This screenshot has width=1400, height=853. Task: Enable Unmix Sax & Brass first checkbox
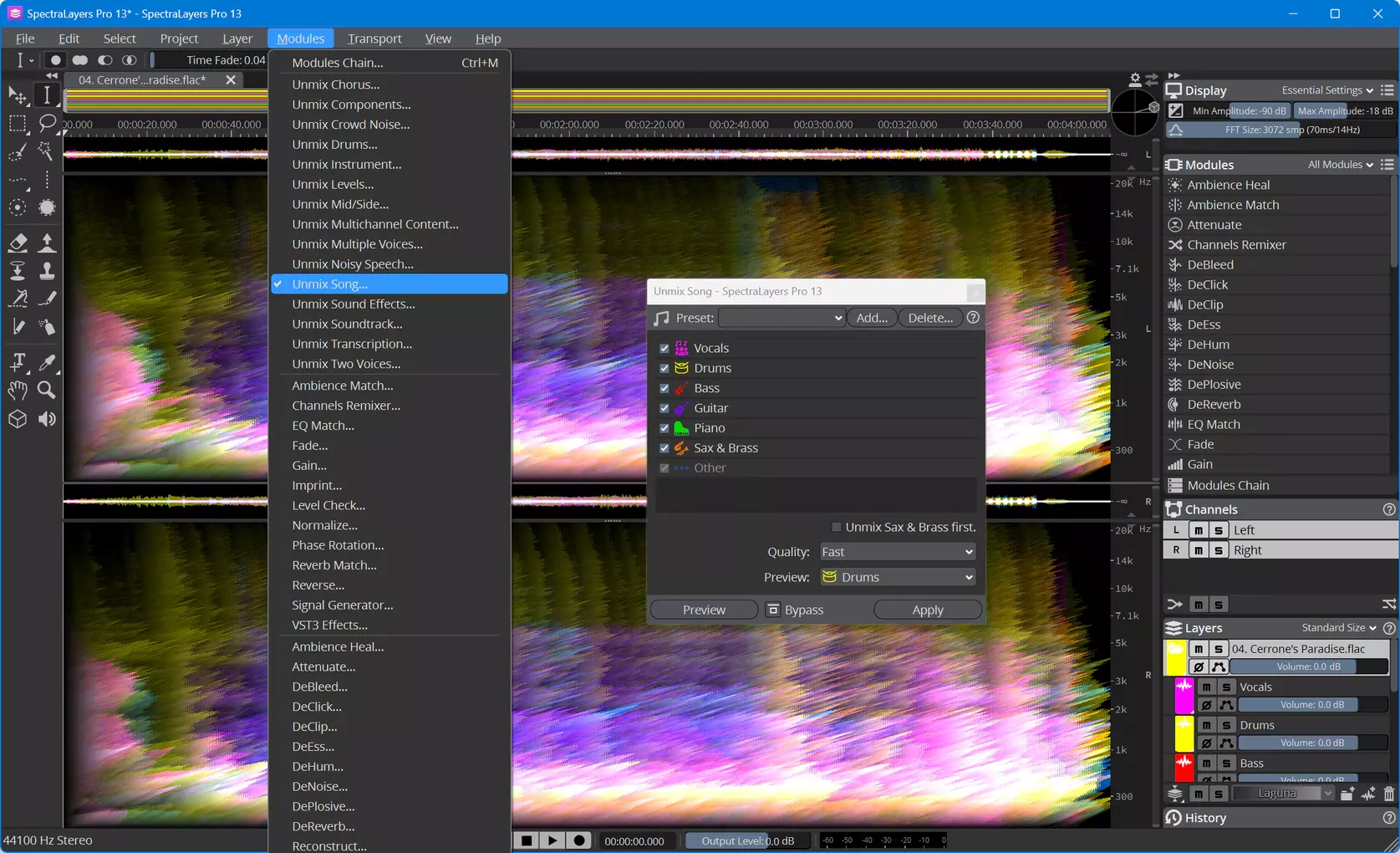836,527
